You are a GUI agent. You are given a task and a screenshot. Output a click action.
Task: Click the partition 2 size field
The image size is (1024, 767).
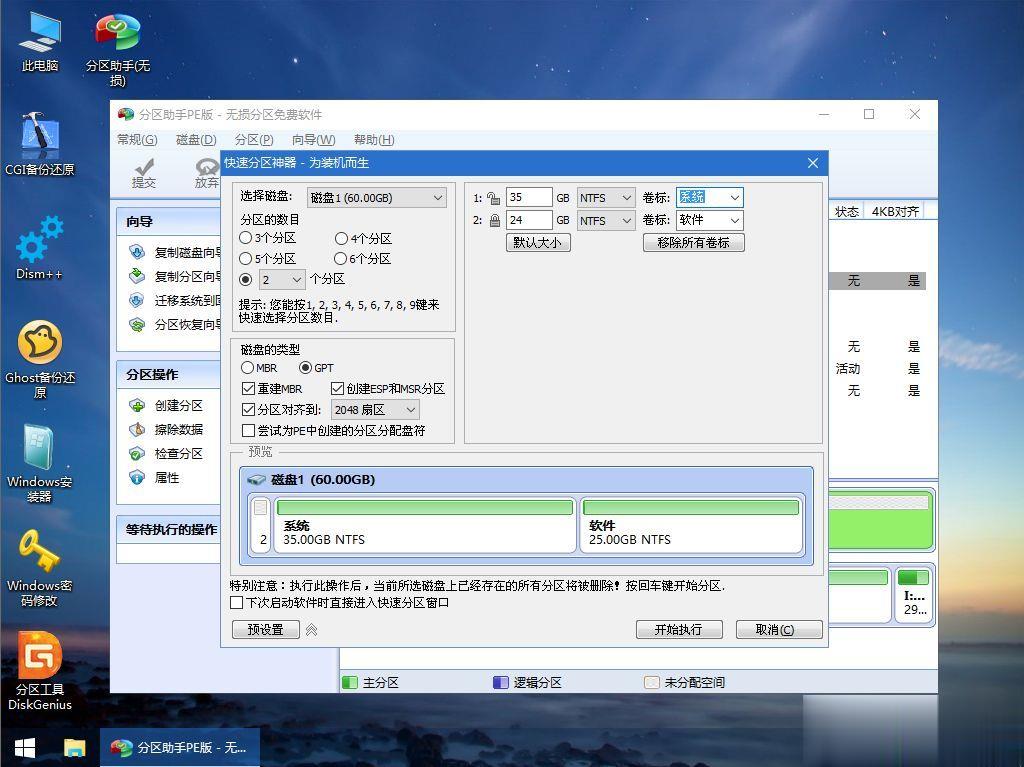[529, 220]
